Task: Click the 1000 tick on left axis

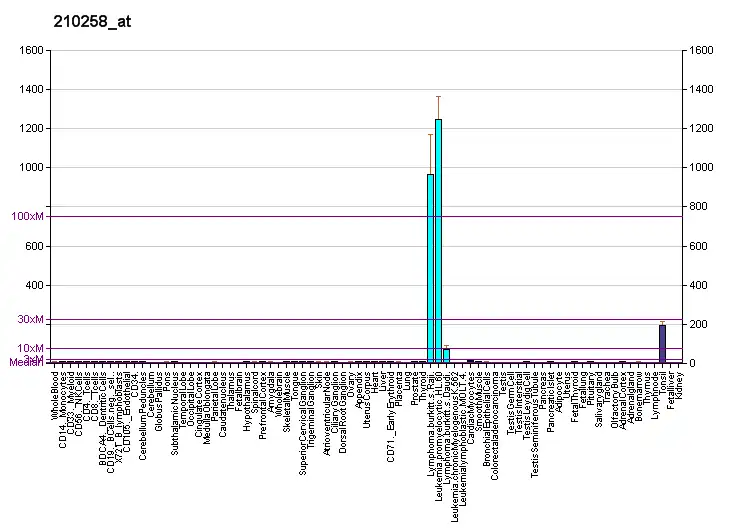Action: [32, 167]
